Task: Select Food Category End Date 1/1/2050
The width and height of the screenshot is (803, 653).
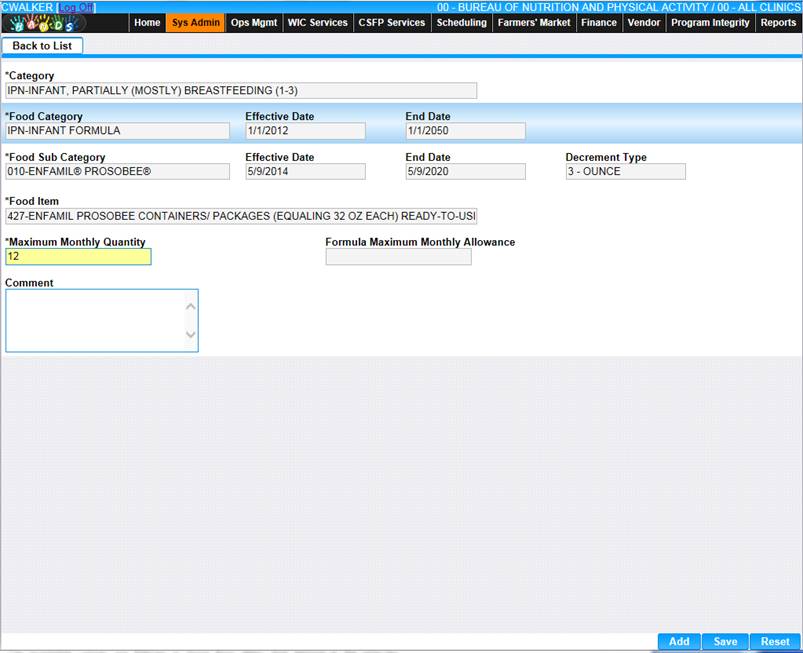Action: (x=466, y=131)
